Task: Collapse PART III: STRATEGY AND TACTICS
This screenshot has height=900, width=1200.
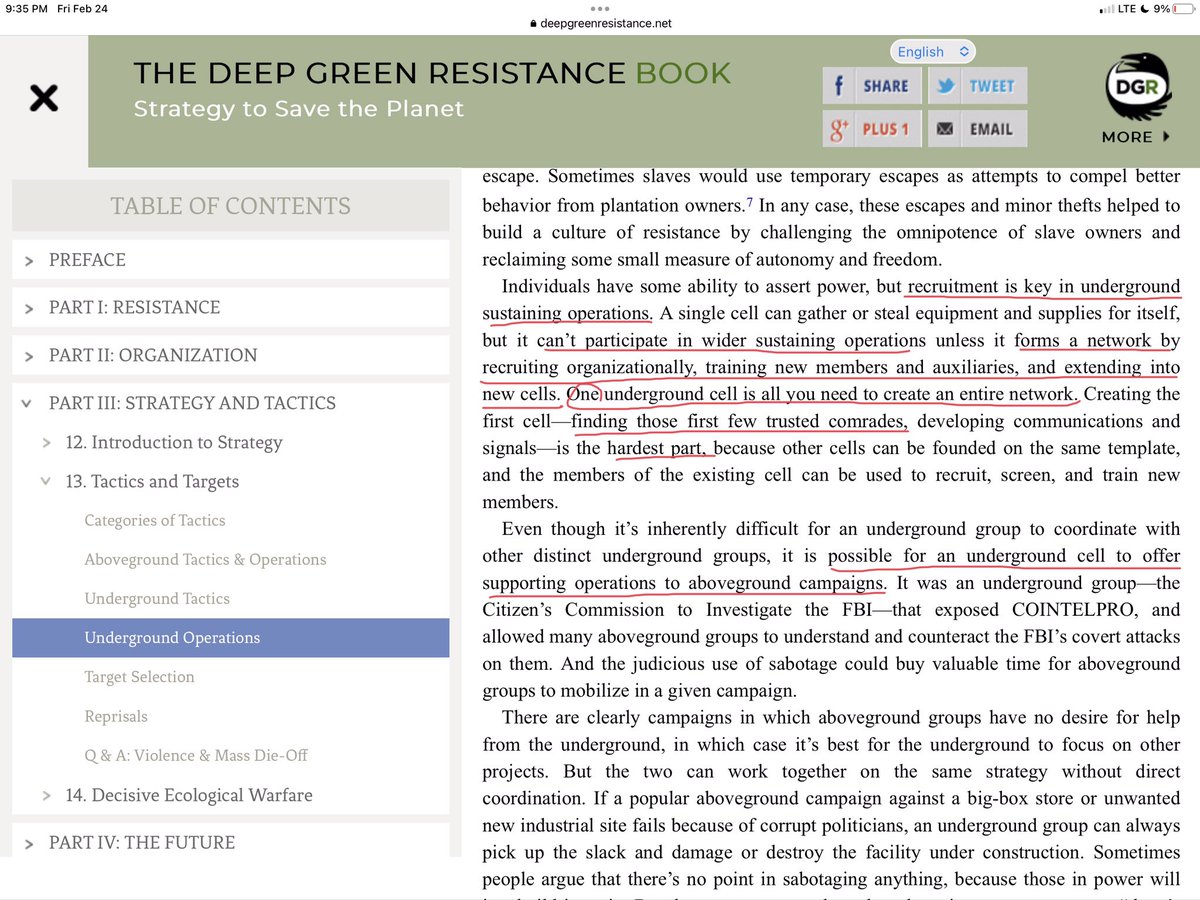Action: pyautogui.click(x=231, y=403)
